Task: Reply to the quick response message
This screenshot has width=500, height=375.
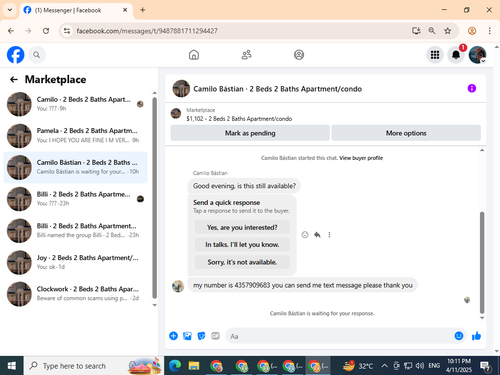Action: point(317,235)
